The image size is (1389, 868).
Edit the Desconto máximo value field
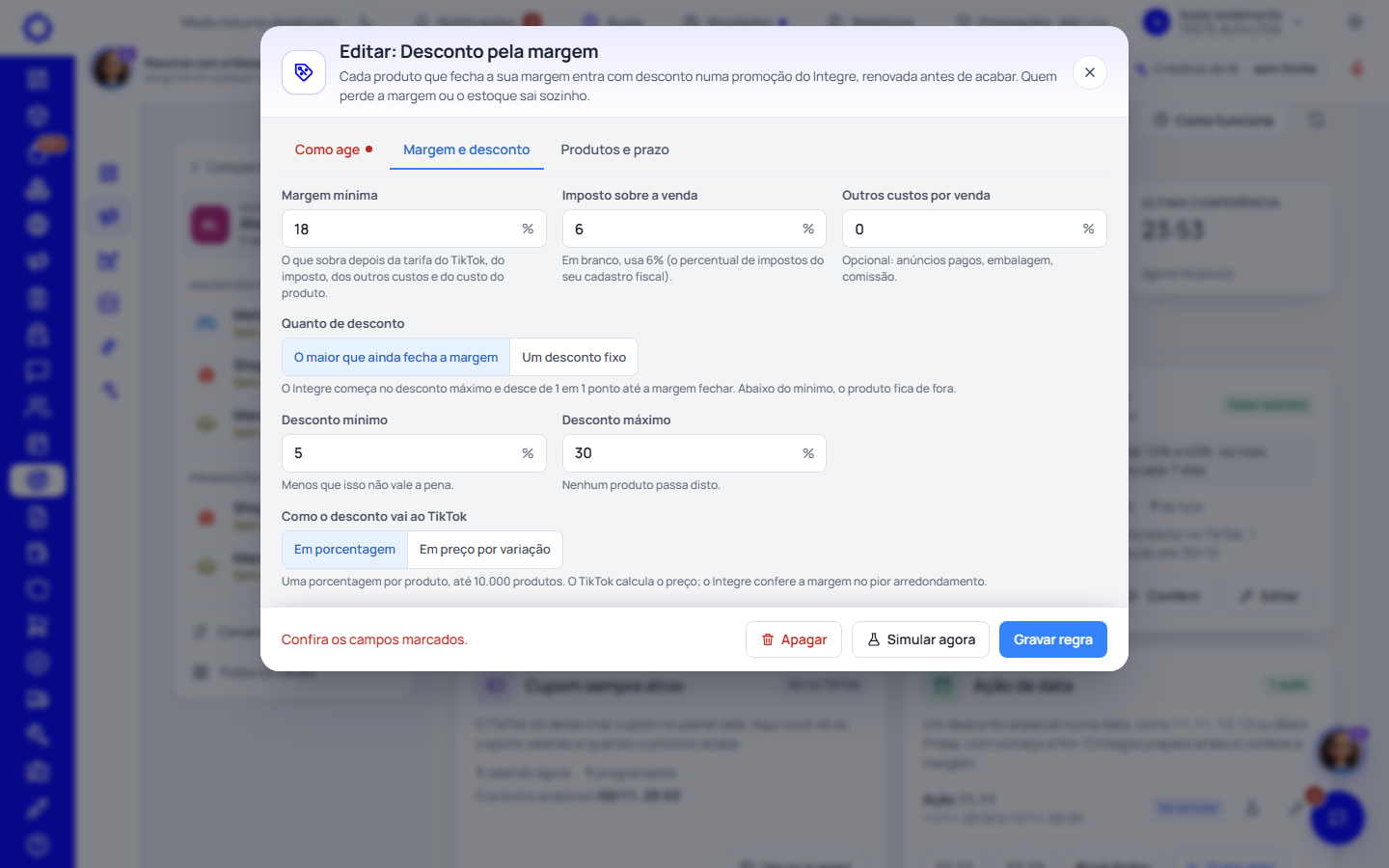[x=694, y=453]
